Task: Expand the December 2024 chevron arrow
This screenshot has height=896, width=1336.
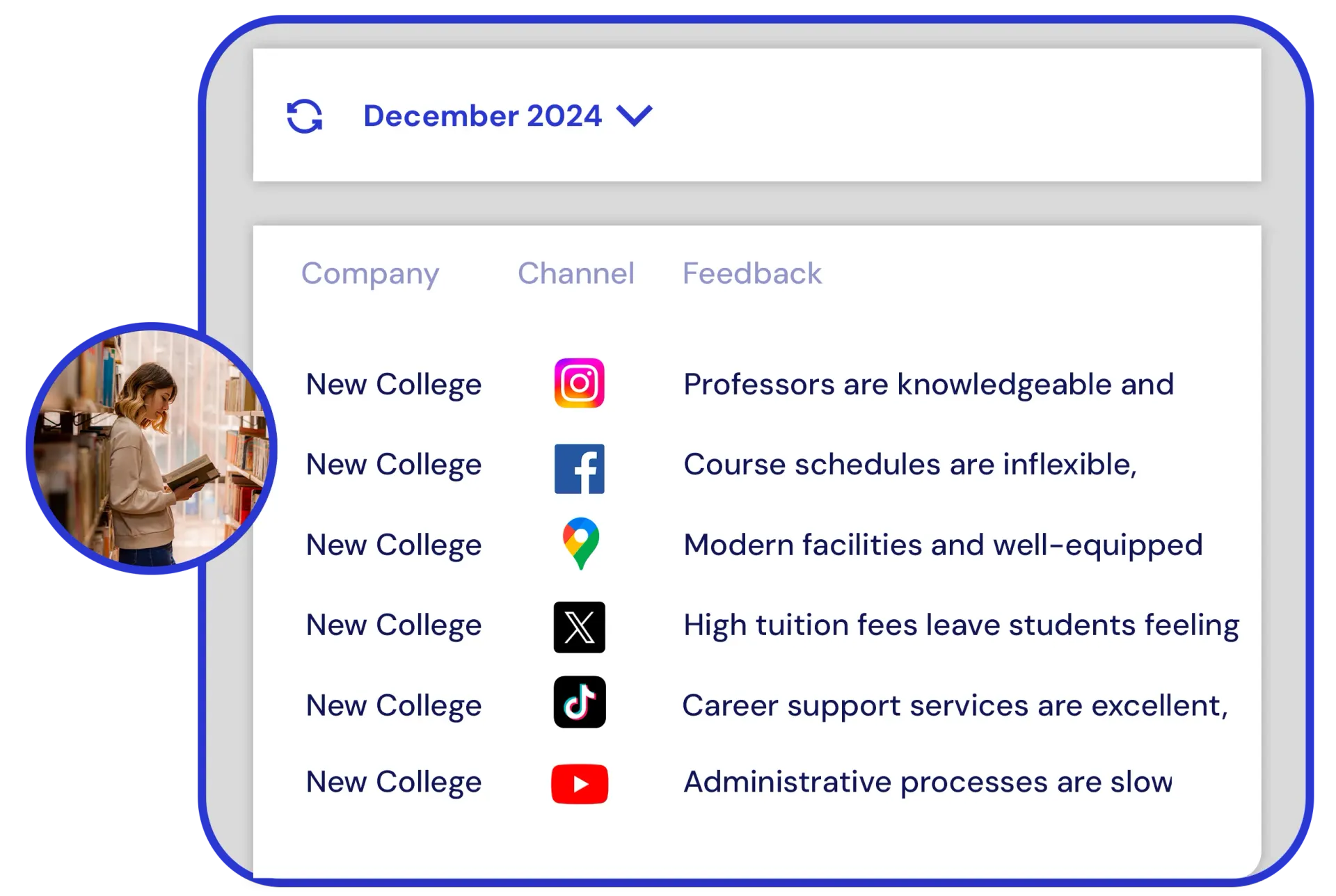Action: [635, 115]
